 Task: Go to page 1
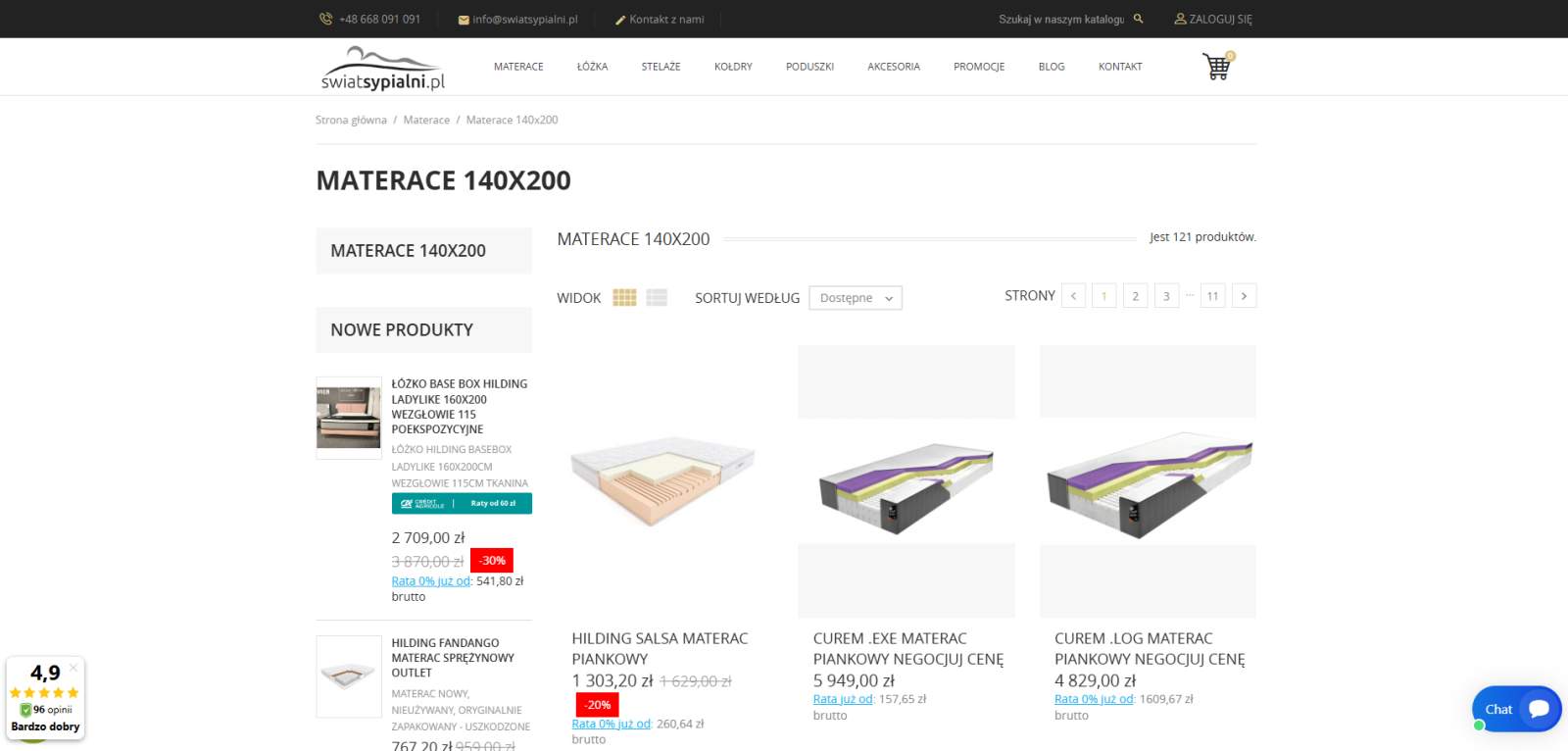(1103, 296)
